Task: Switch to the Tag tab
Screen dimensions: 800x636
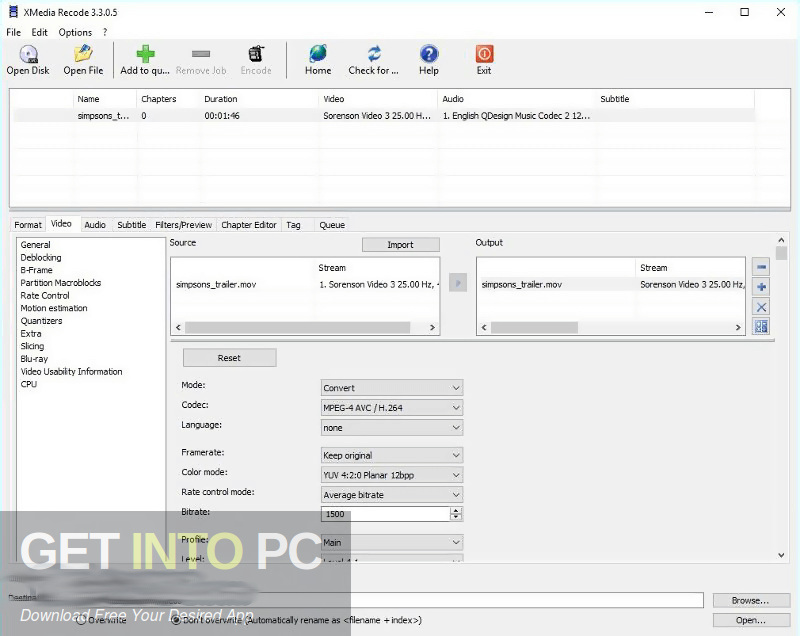Action: pyautogui.click(x=293, y=225)
